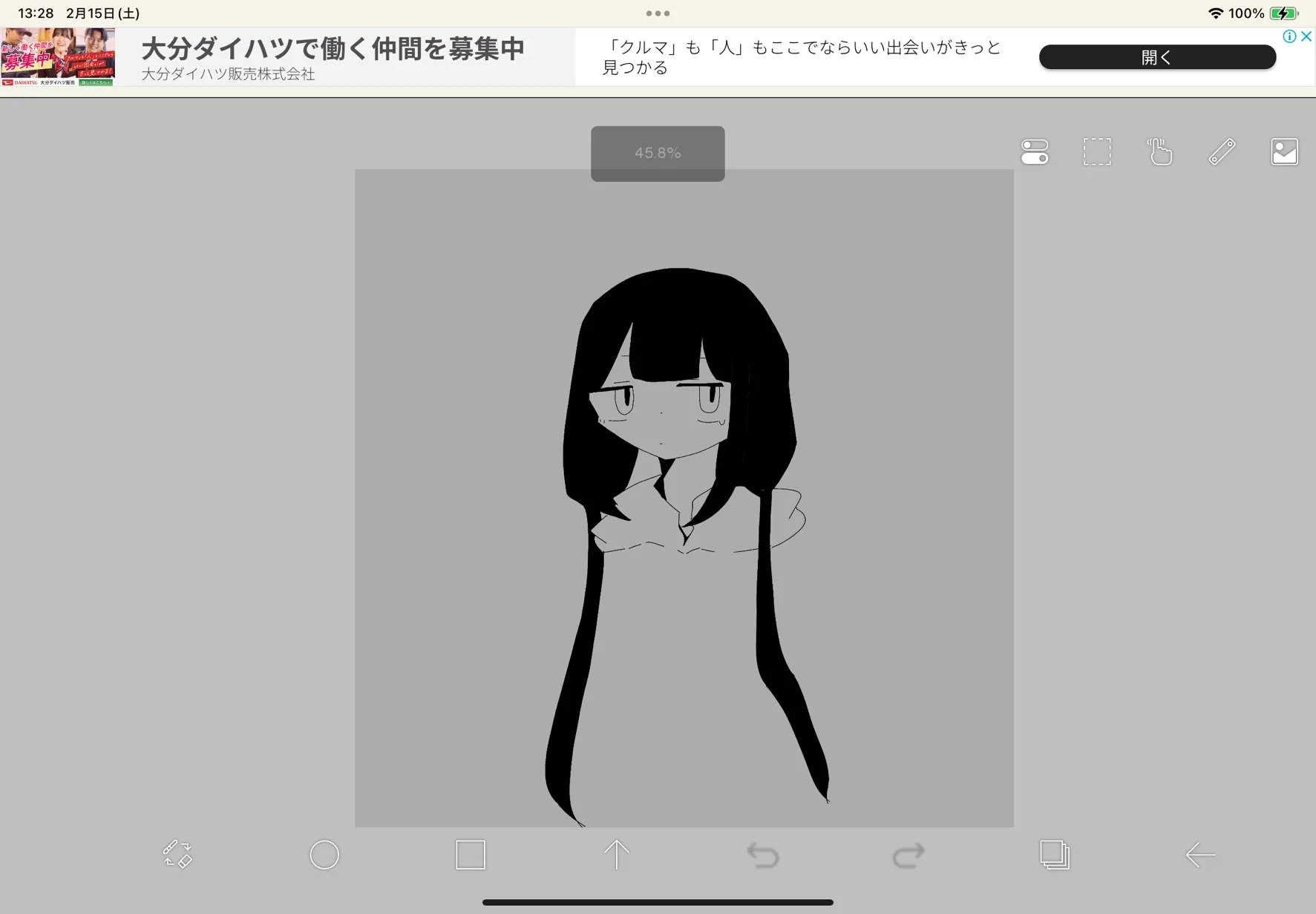The image size is (1316, 914).
Task: Select the dashed selection area tool
Action: 1097,152
